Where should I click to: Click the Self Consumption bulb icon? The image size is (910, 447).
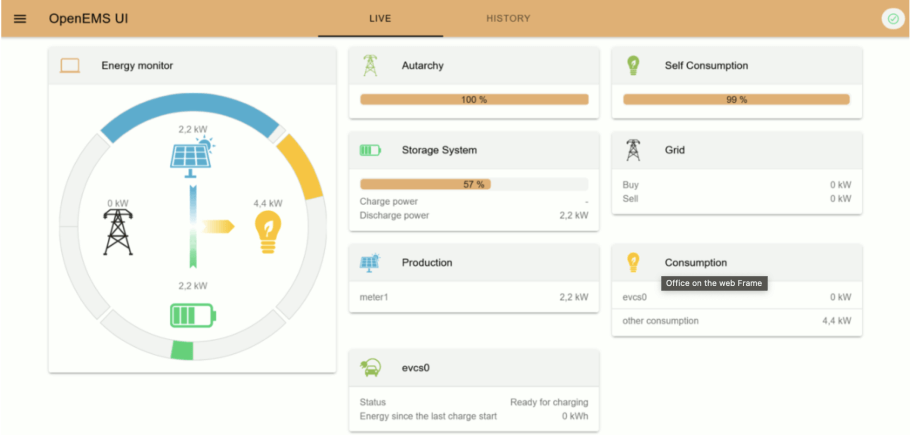633,65
